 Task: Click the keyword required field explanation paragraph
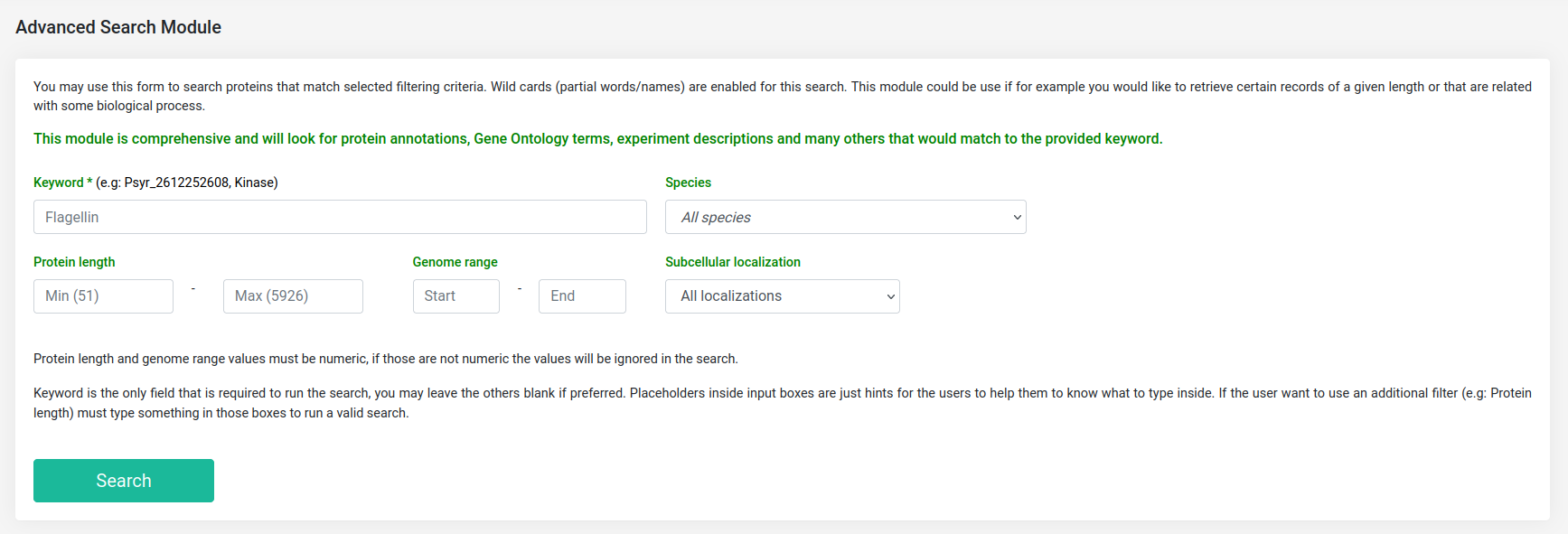coord(783,403)
